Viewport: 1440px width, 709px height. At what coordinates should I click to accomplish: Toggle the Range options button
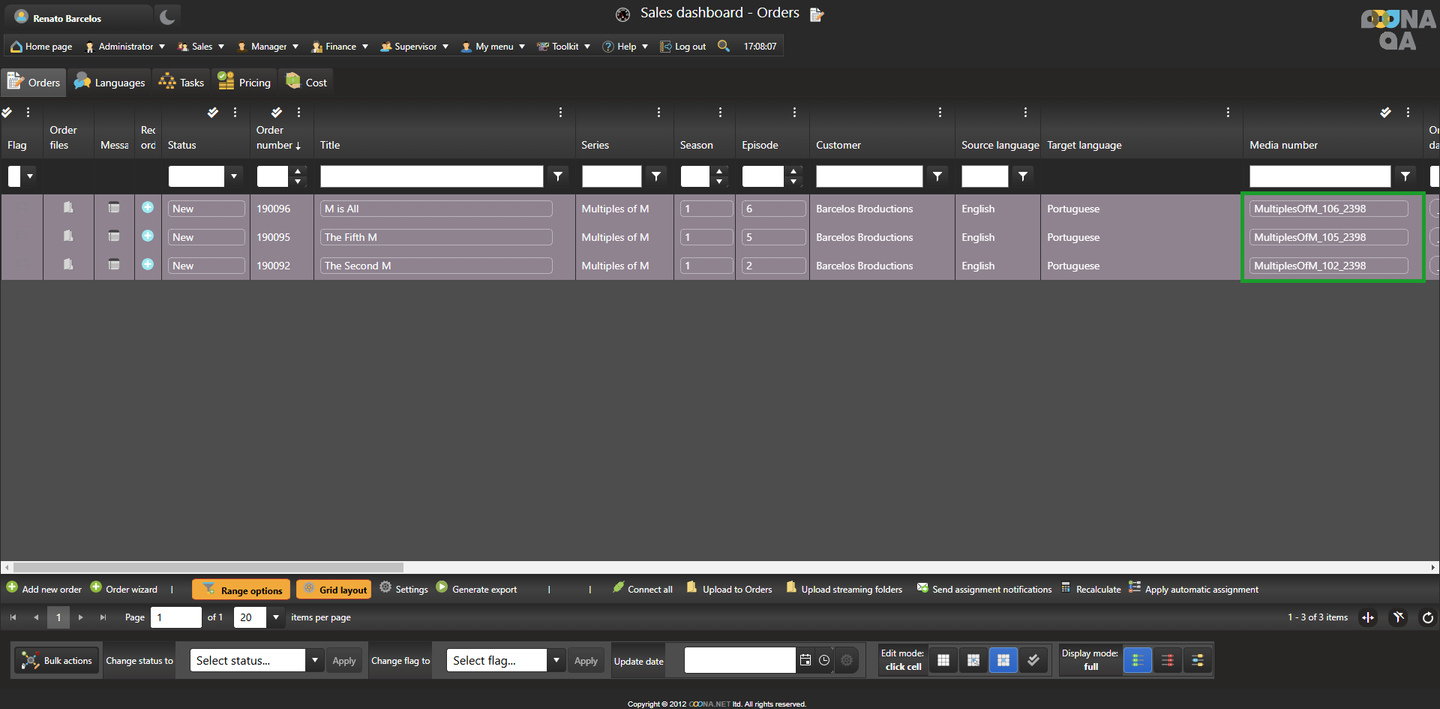click(241, 590)
